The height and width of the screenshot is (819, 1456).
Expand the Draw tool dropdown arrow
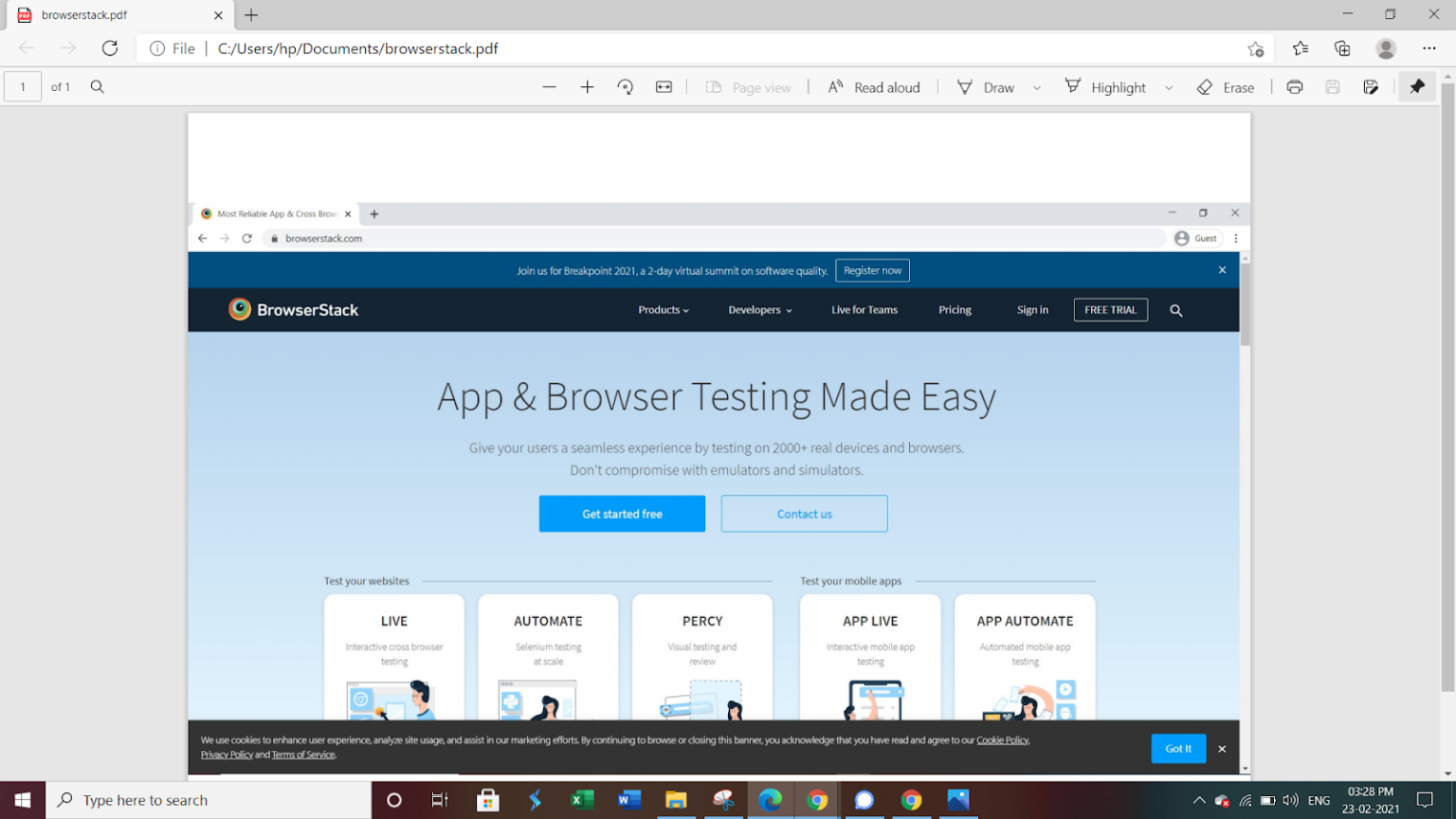click(1037, 86)
